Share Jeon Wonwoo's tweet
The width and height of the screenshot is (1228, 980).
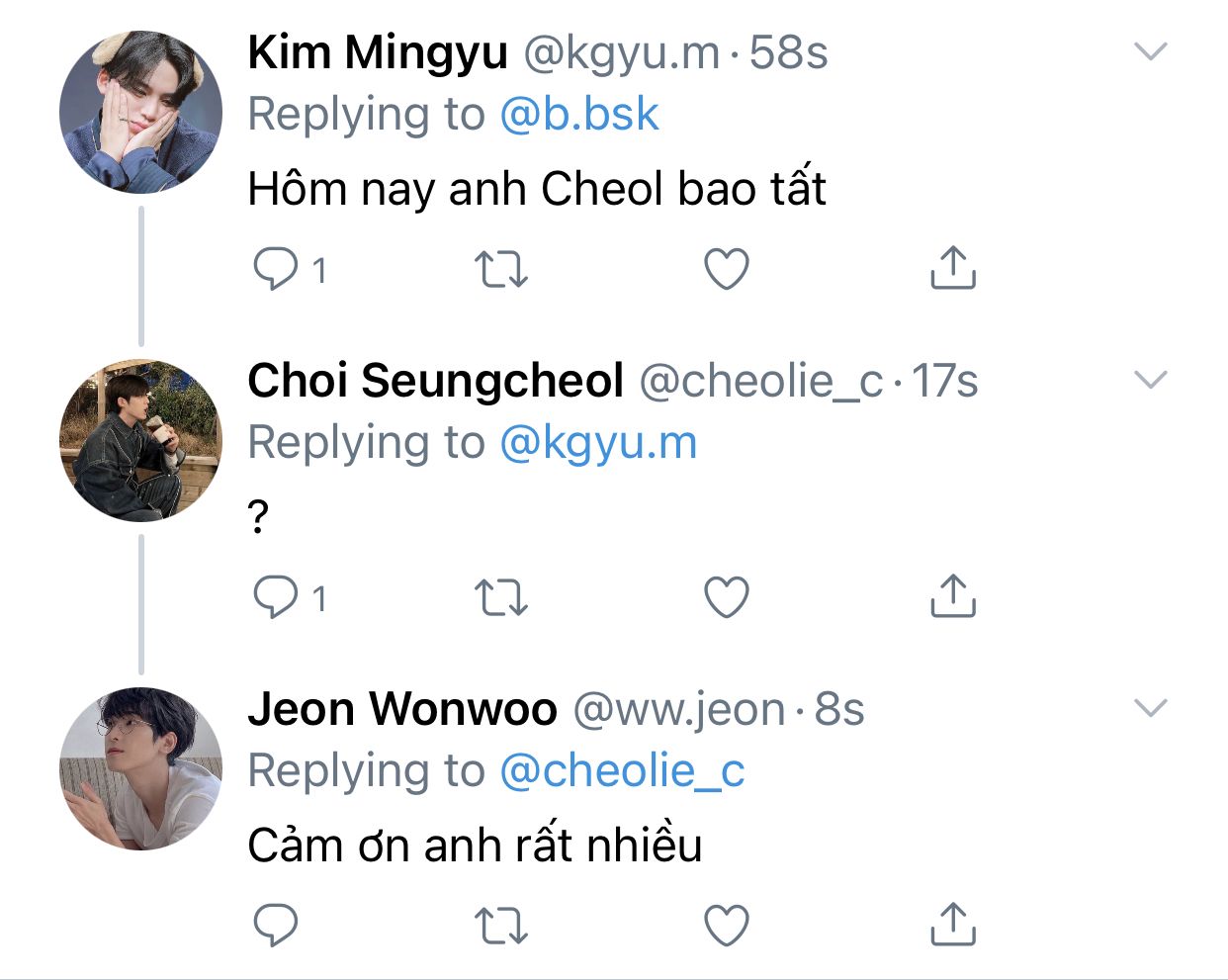[952, 925]
